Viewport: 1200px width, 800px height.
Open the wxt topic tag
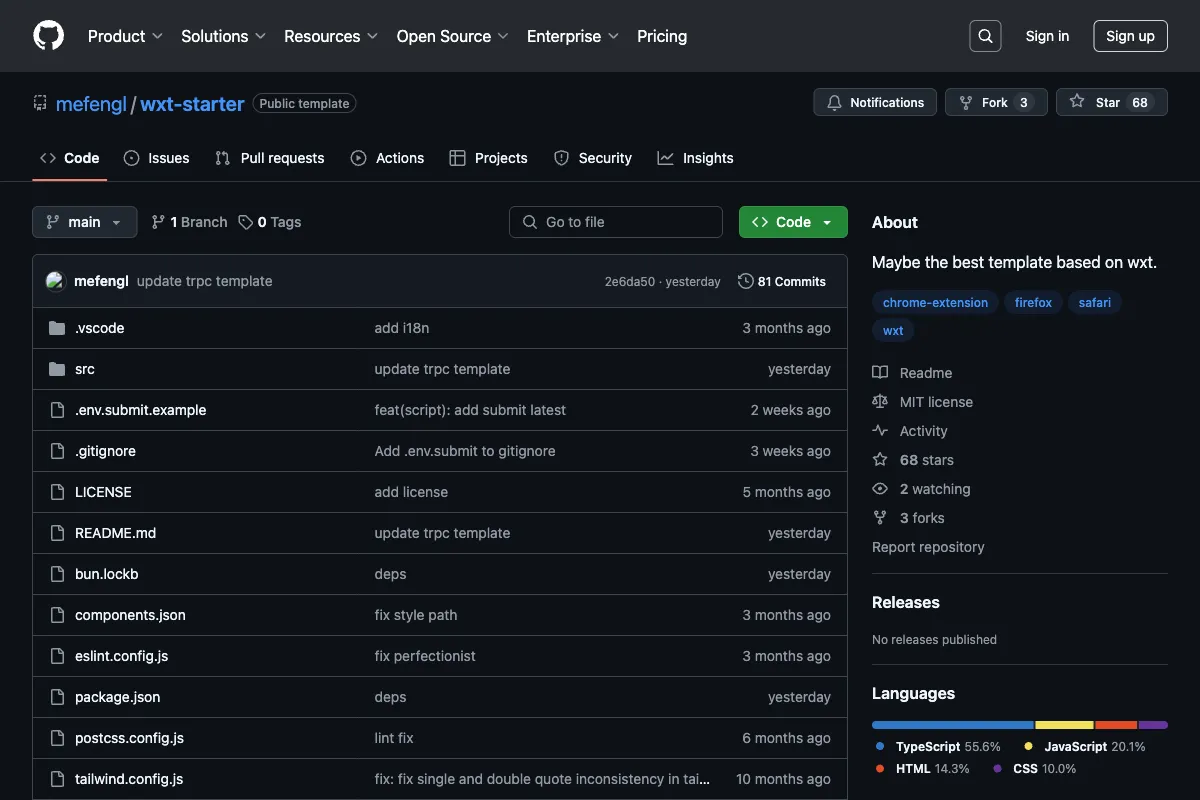(893, 330)
